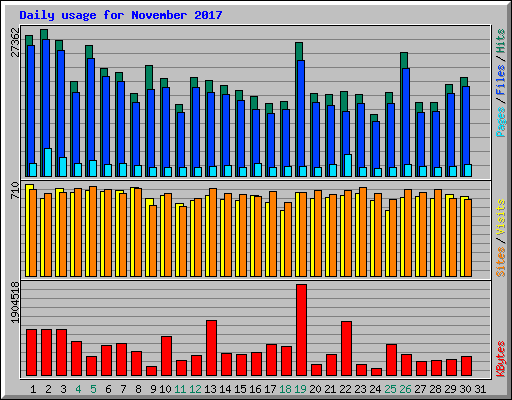Click the day '13' axis label
The height and width of the screenshot is (400, 512).
tap(210, 389)
